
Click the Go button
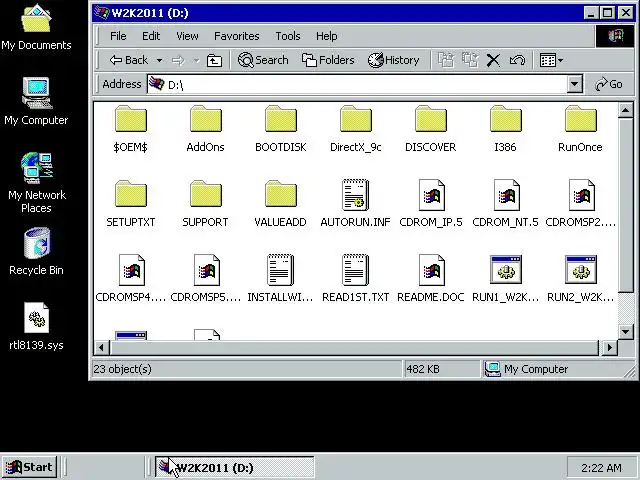point(609,84)
